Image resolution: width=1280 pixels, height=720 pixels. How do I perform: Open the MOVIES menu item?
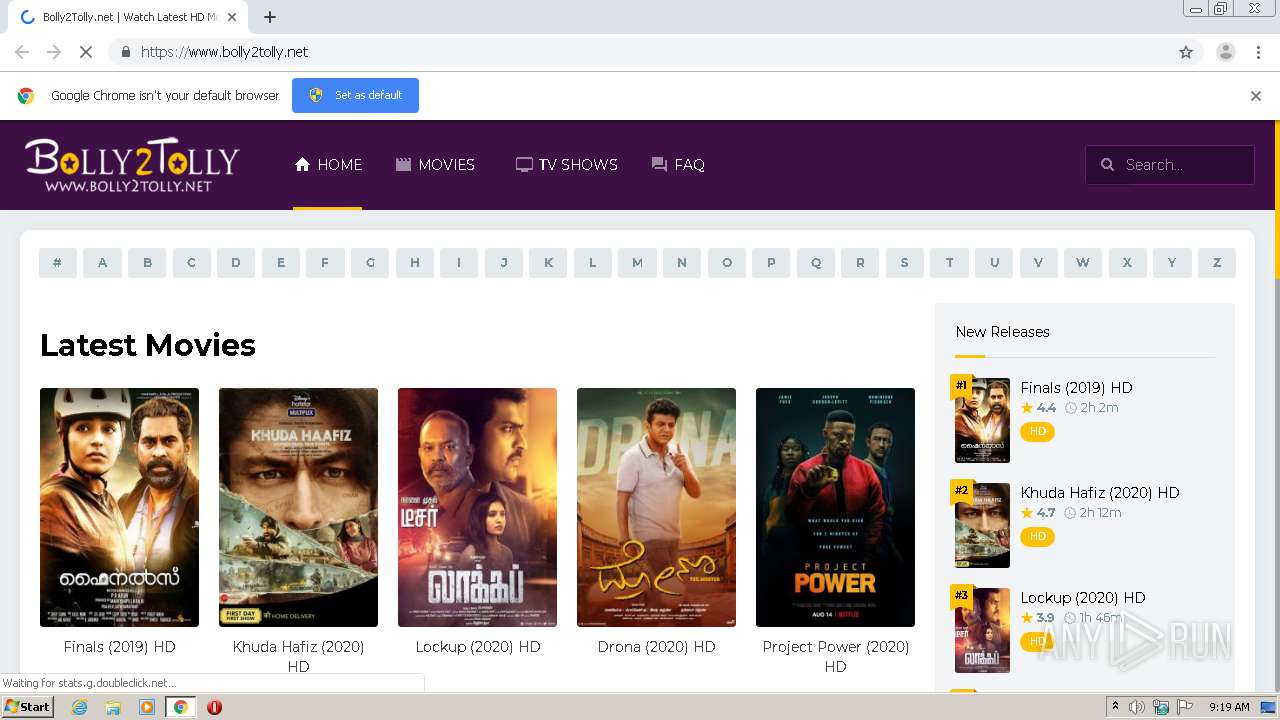coord(435,165)
